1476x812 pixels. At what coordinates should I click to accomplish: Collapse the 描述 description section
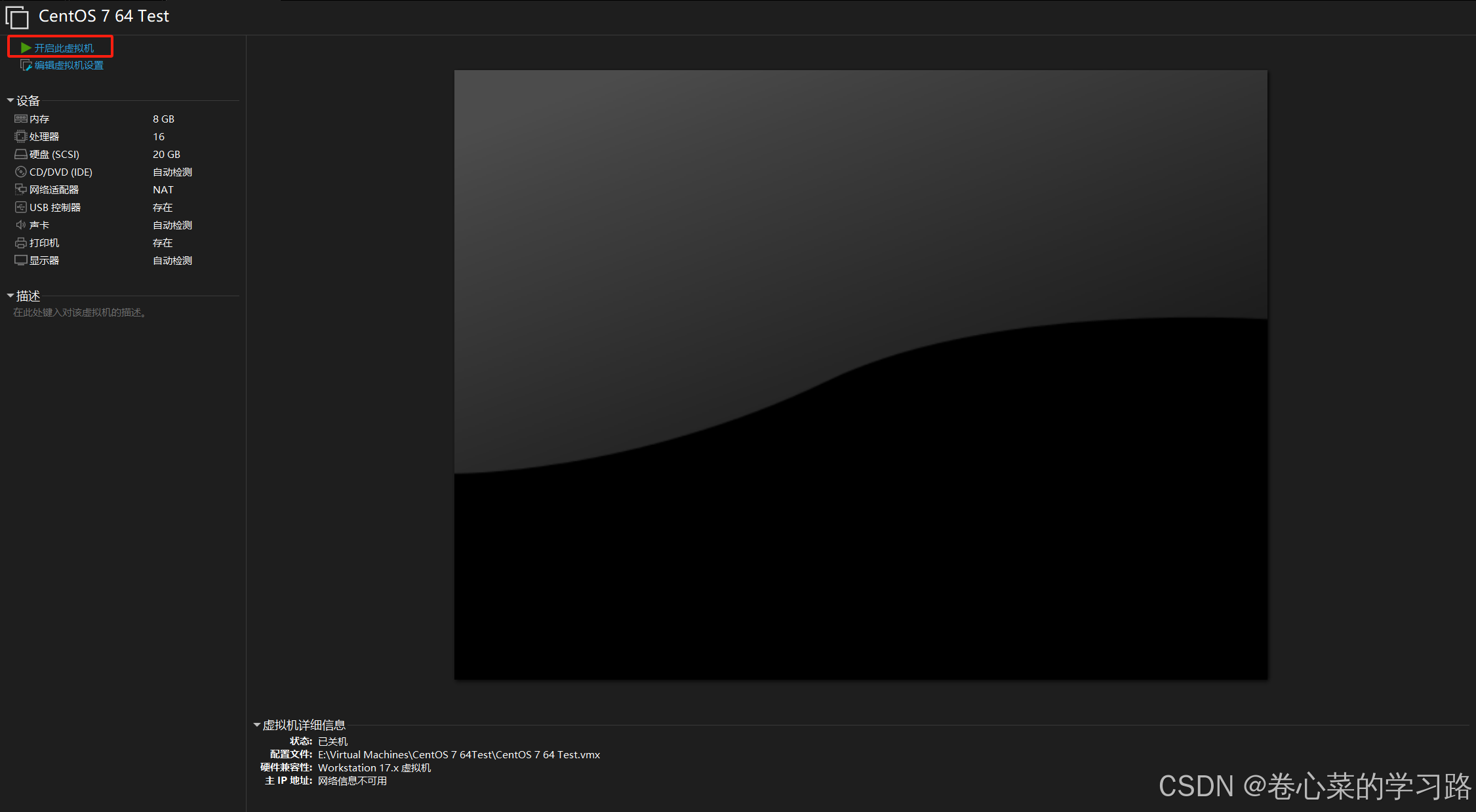click(x=10, y=296)
